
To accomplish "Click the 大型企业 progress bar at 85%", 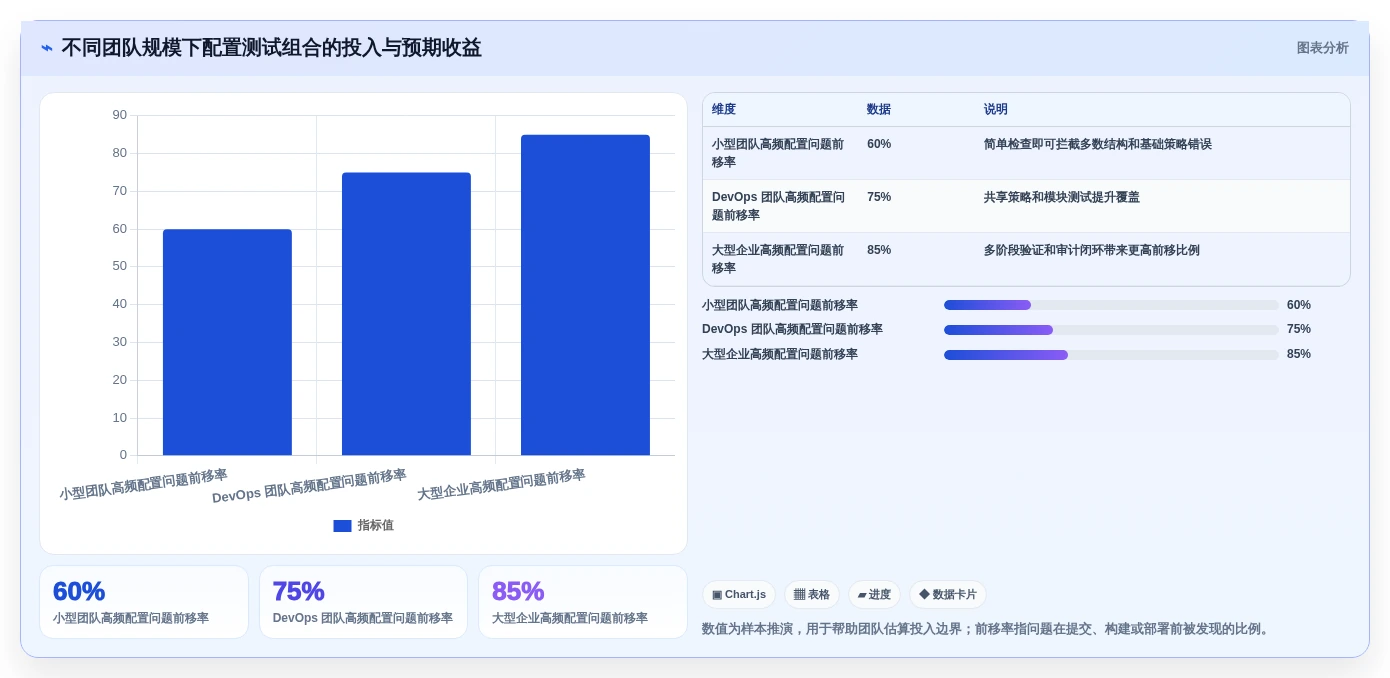I will tap(1111, 355).
